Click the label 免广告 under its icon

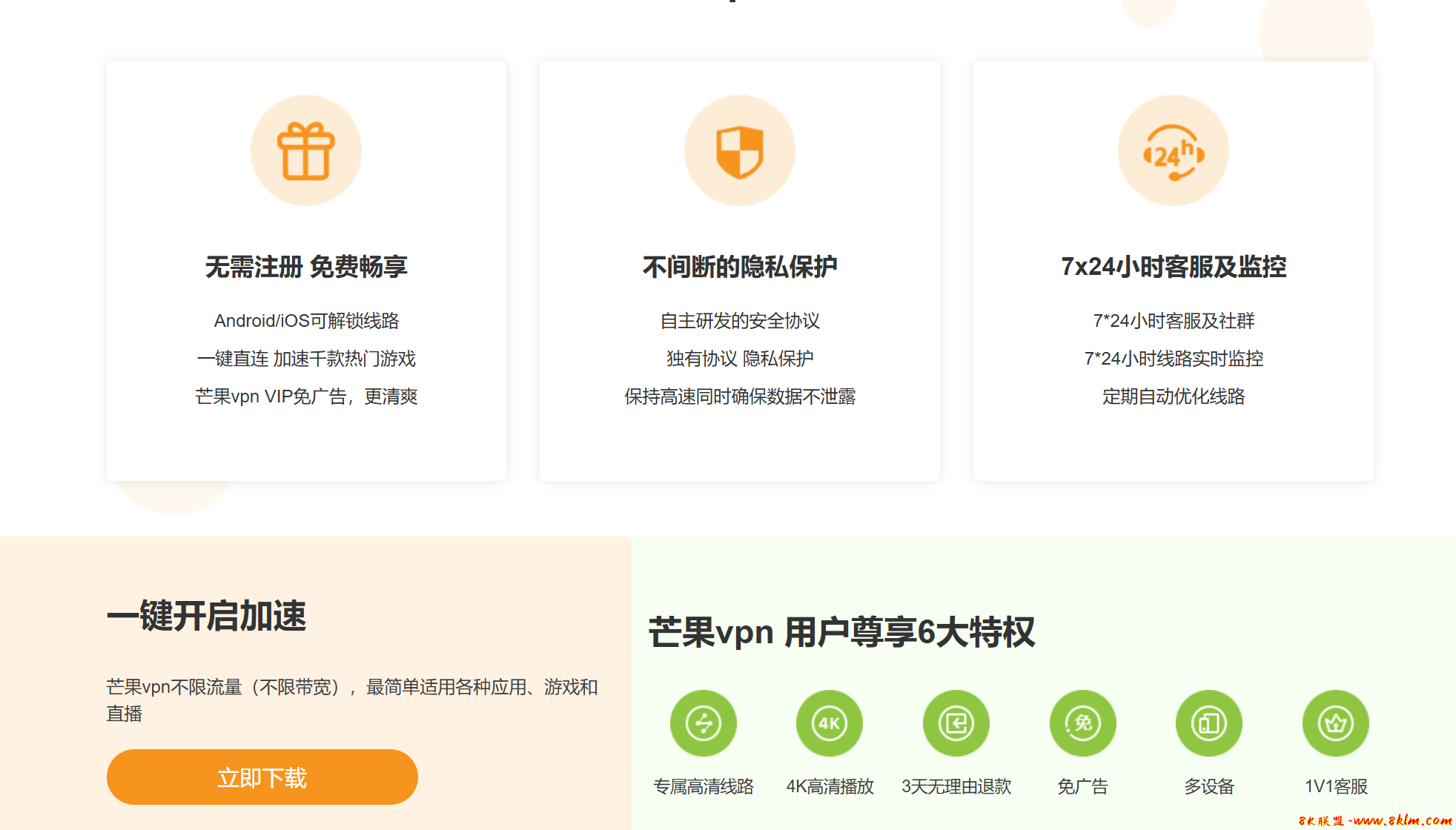1083,786
